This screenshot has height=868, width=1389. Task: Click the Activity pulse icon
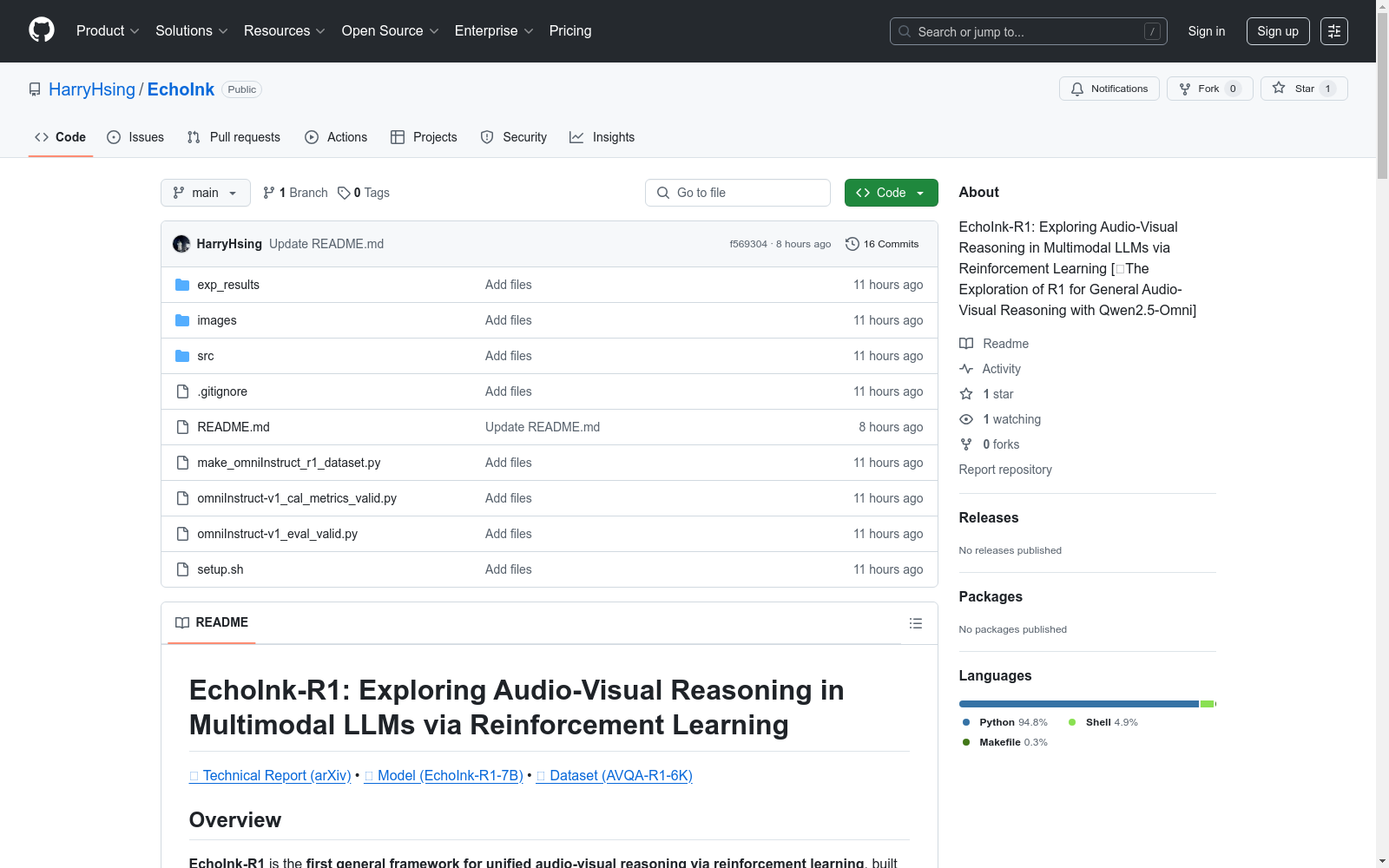pyautogui.click(x=966, y=369)
